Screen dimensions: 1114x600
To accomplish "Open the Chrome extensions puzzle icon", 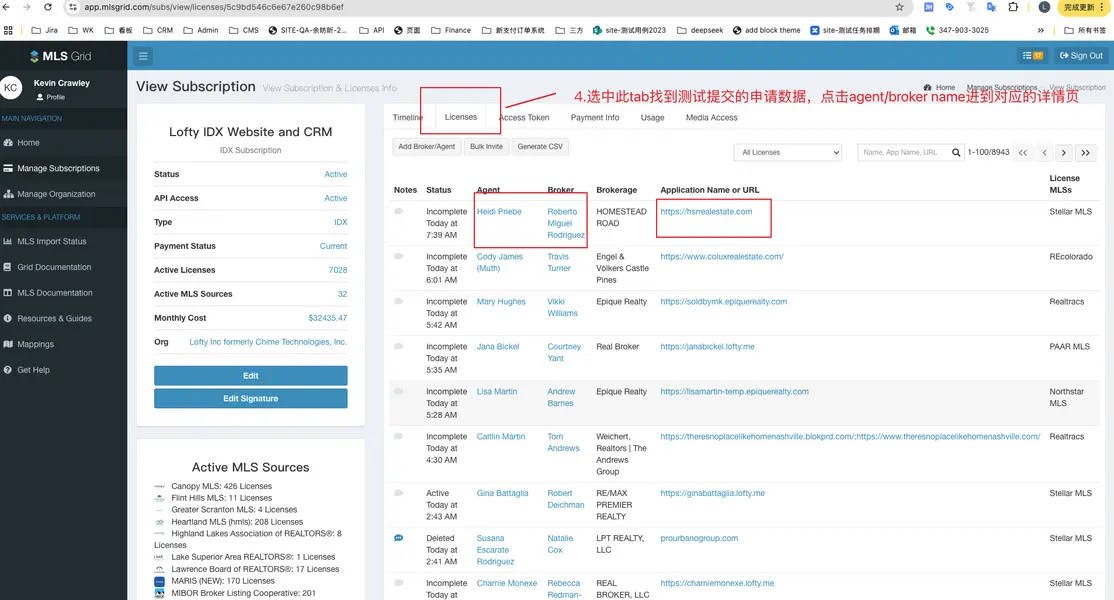I will (1013, 7).
